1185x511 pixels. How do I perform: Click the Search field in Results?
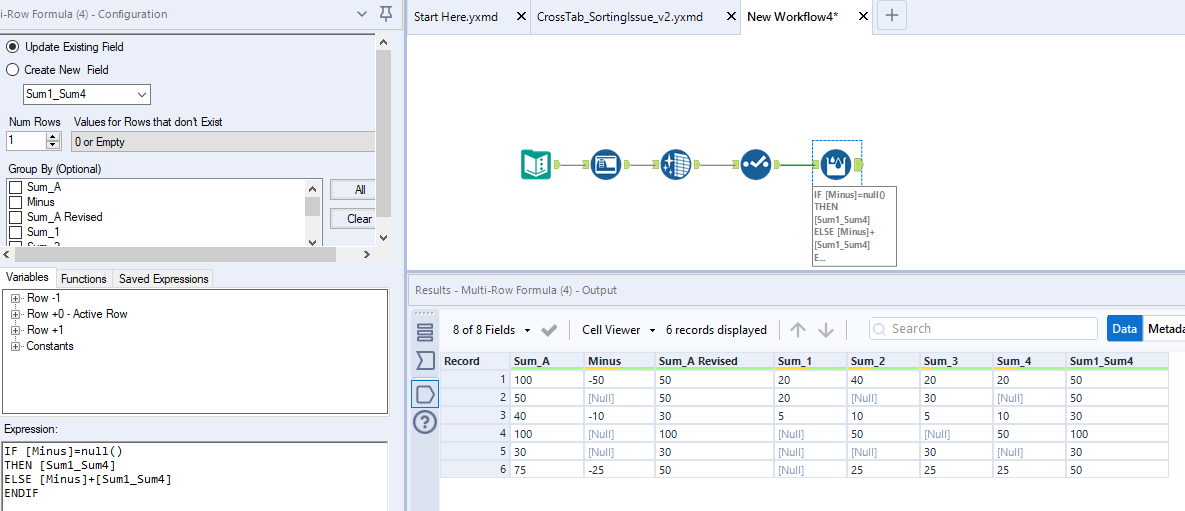click(x=983, y=329)
